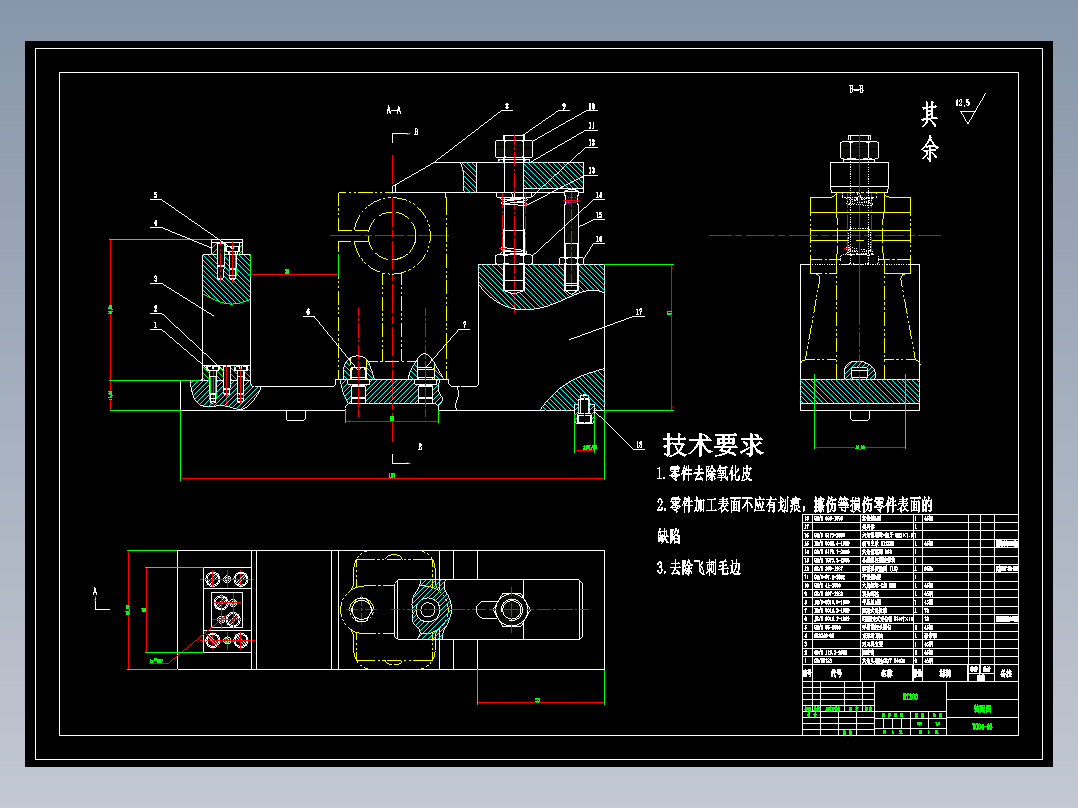Click the "A-A" section view label
Screen dimensions: 1078x808
394,110
